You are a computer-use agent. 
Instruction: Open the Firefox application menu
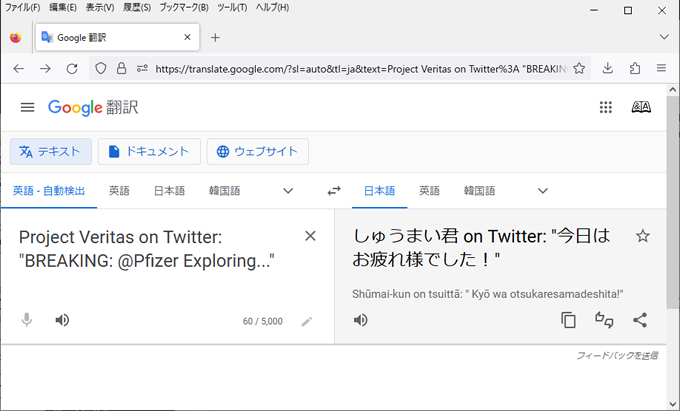pos(661,68)
